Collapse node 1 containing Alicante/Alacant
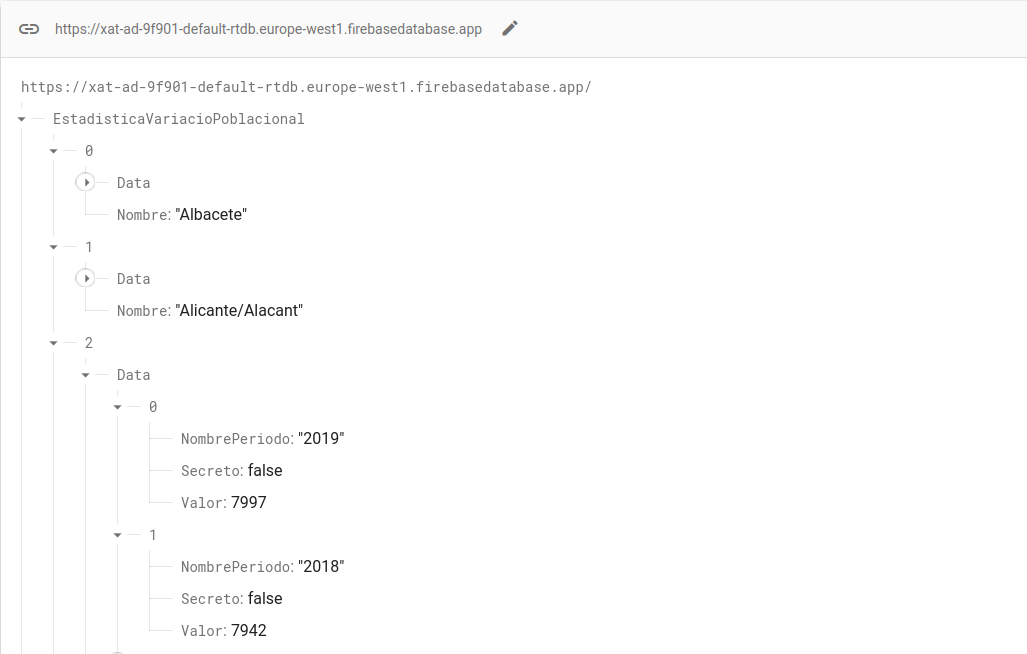 53,247
